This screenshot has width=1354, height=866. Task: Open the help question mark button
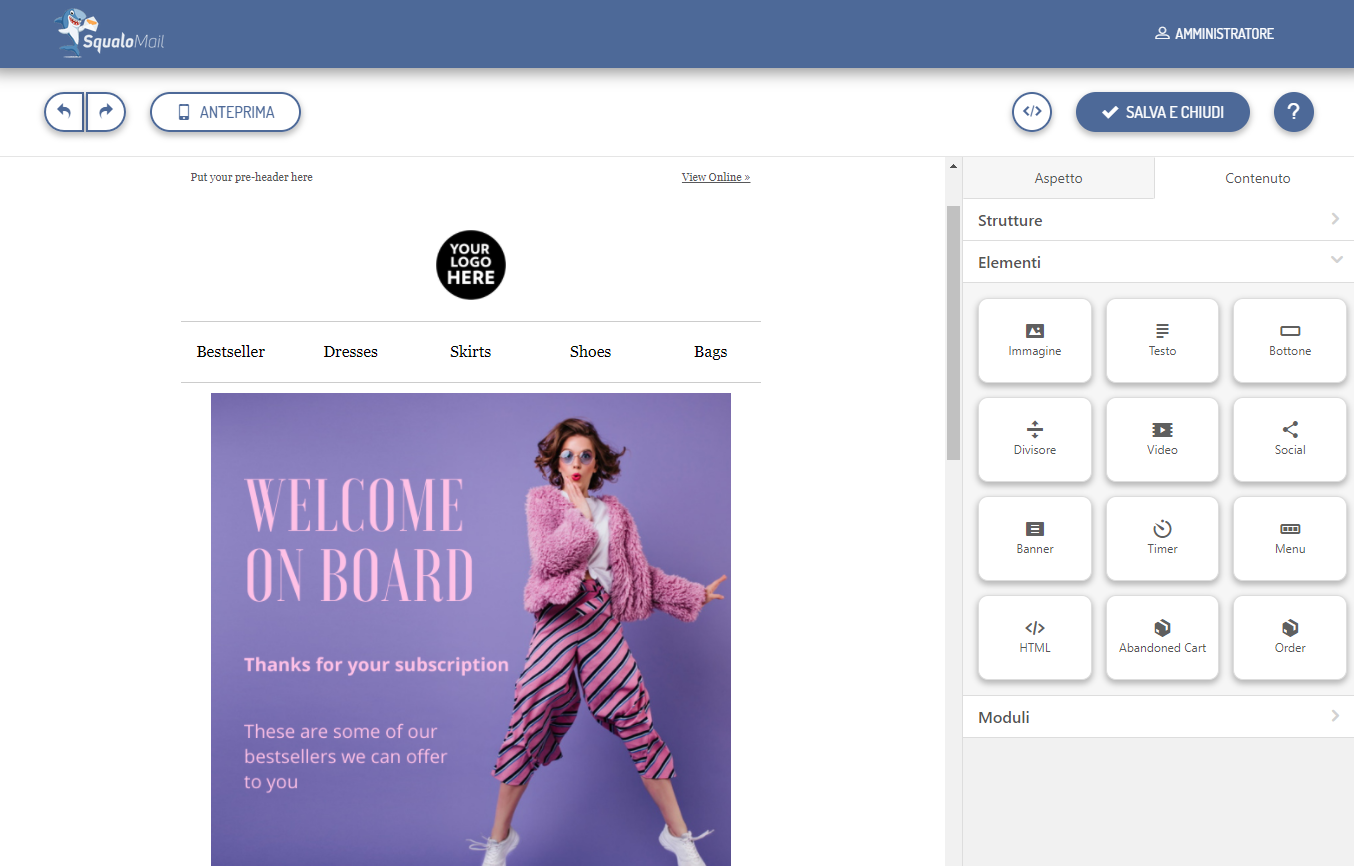pyautogui.click(x=1293, y=112)
